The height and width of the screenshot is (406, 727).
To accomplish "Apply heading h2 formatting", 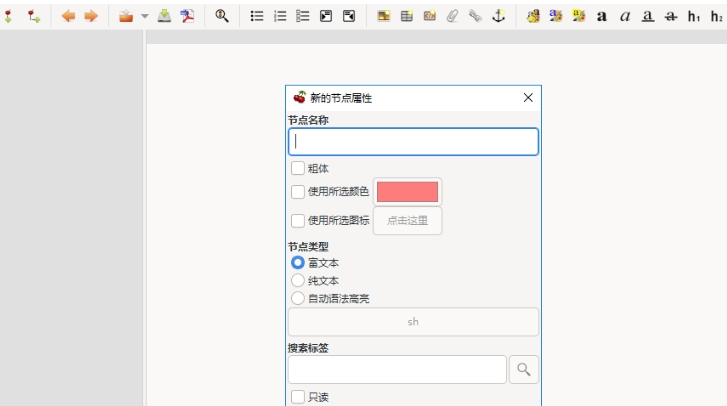I will 717,17.
